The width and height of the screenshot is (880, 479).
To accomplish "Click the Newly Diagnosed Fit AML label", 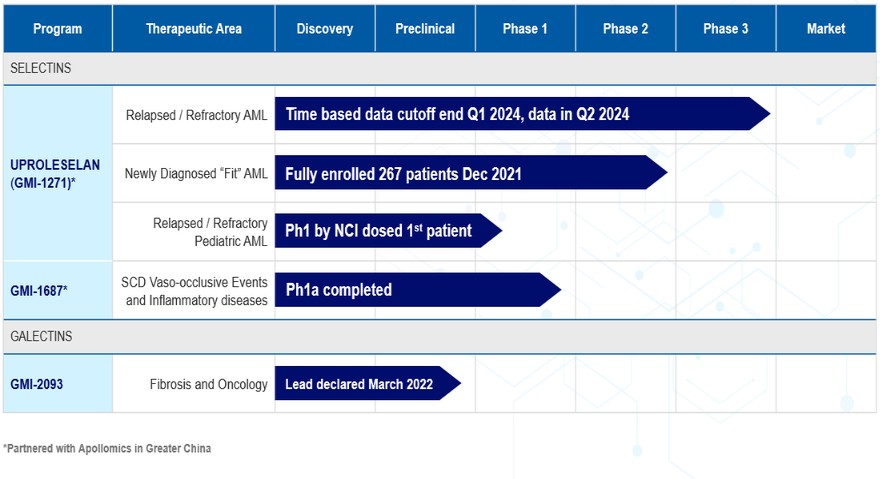I will (196, 174).
